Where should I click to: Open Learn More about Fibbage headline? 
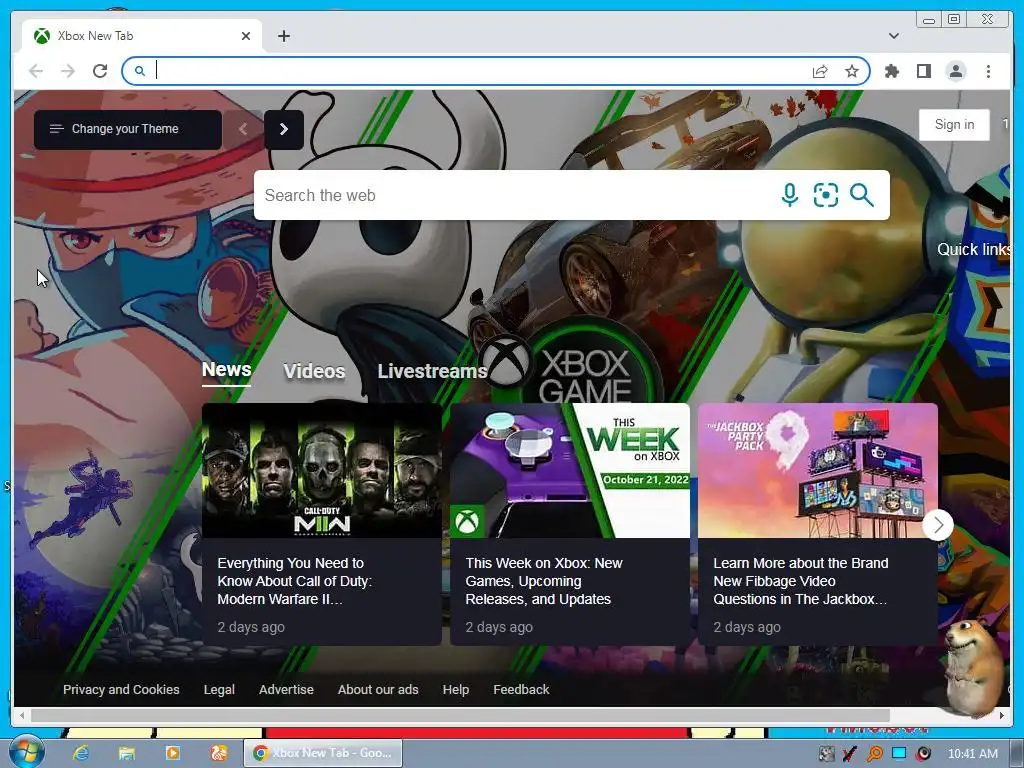point(801,581)
